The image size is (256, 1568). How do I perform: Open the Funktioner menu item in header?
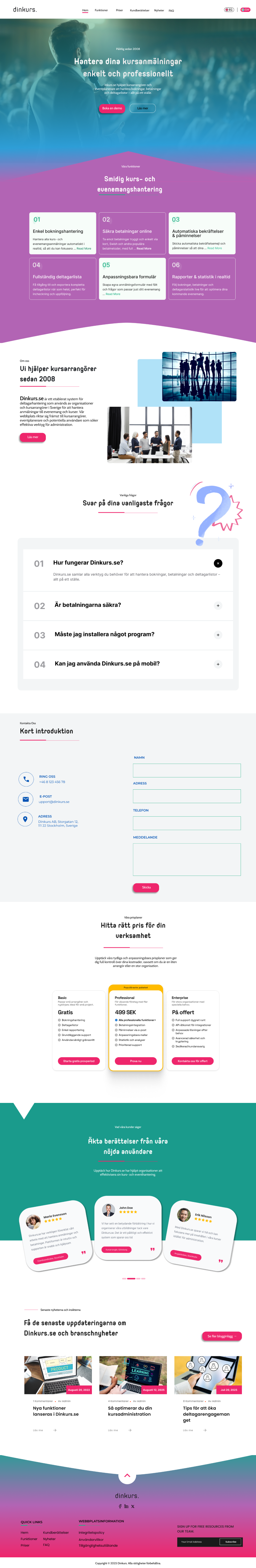[101, 10]
